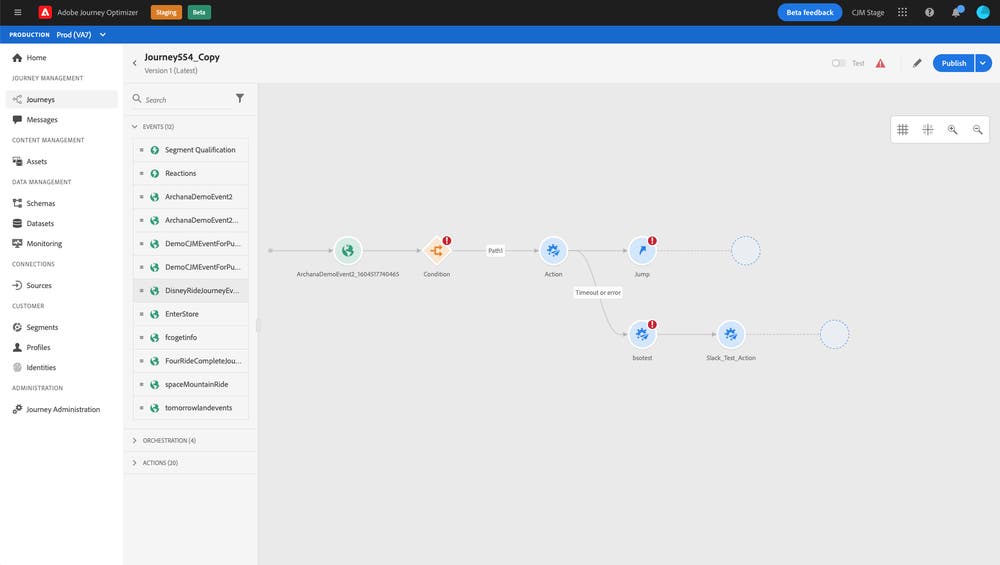
Task: Select Reactions event in palette
Action: pyautogui.click(x=191, y=173)
